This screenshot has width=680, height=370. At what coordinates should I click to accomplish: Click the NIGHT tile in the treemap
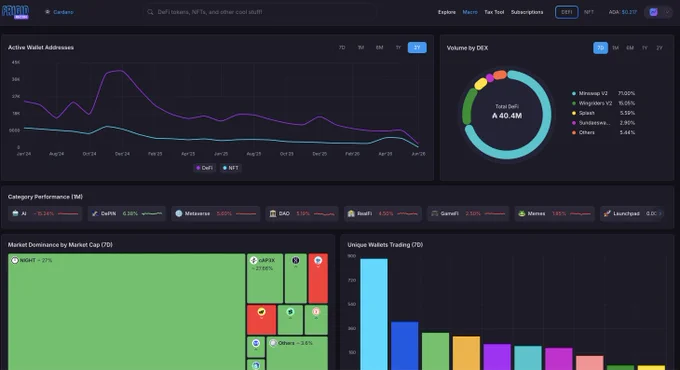[x=126, y=311]
